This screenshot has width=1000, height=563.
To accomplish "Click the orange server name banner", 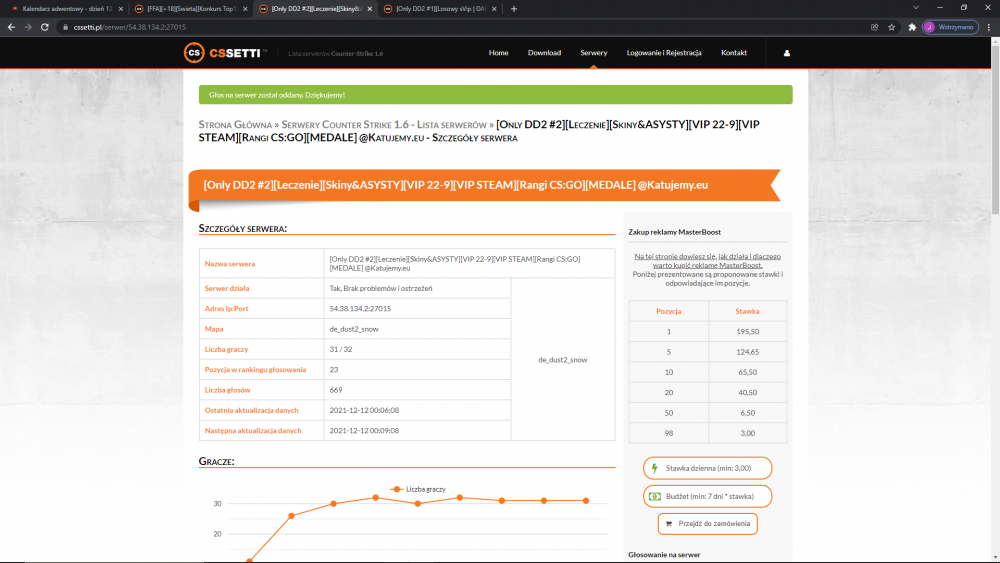I will pyautogui.click(x=485, y=186).
